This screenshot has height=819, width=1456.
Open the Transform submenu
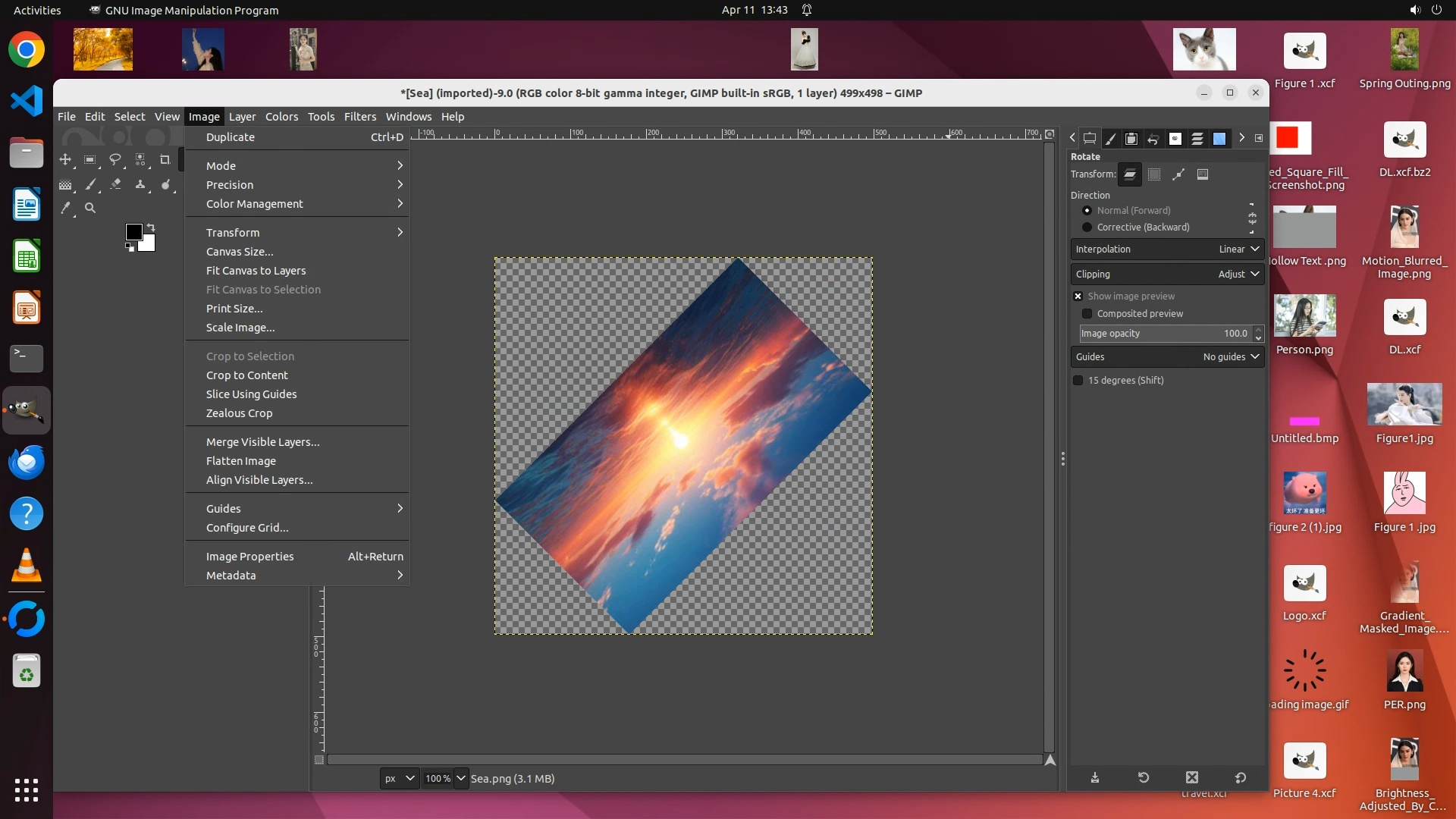point(233,233)
